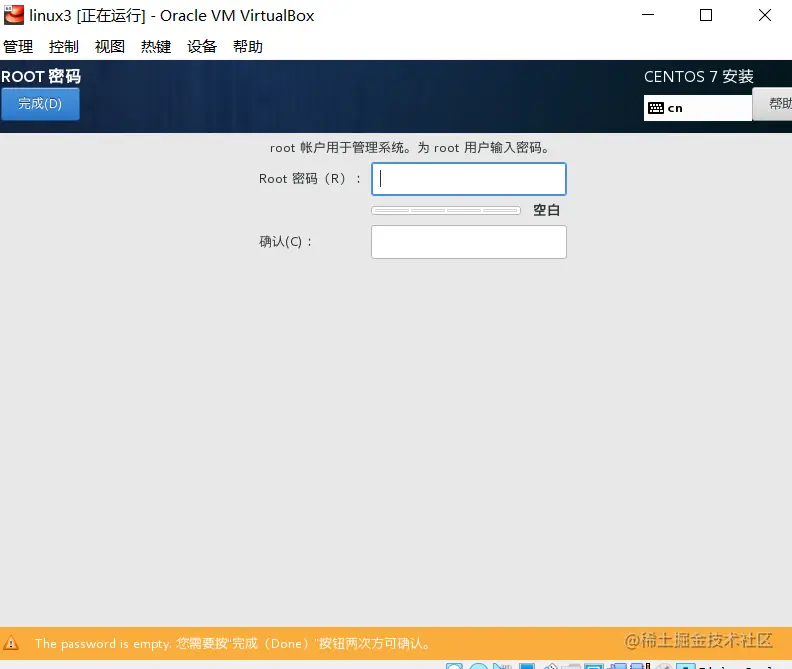Click the 'root 帐户用于管理系统' description text
Image resolution: width=792 pixels, height=669 pixels.
point(410,148)
